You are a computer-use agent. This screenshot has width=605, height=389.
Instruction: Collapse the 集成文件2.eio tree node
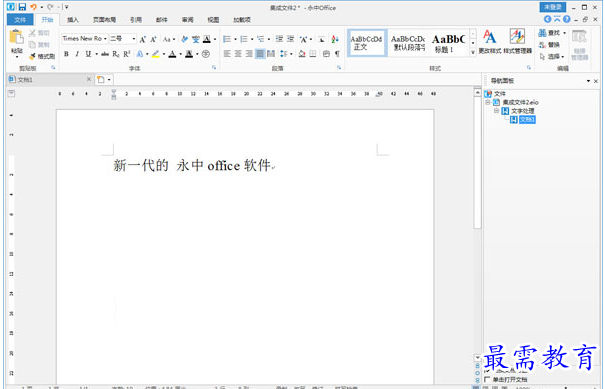click(x=488, y=102)
